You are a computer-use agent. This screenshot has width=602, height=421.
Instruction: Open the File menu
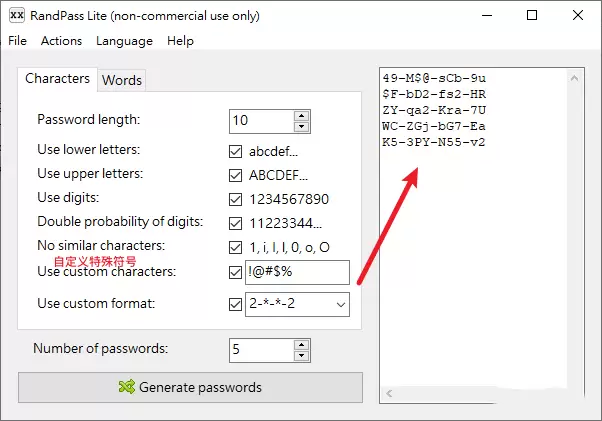(18, 41)
